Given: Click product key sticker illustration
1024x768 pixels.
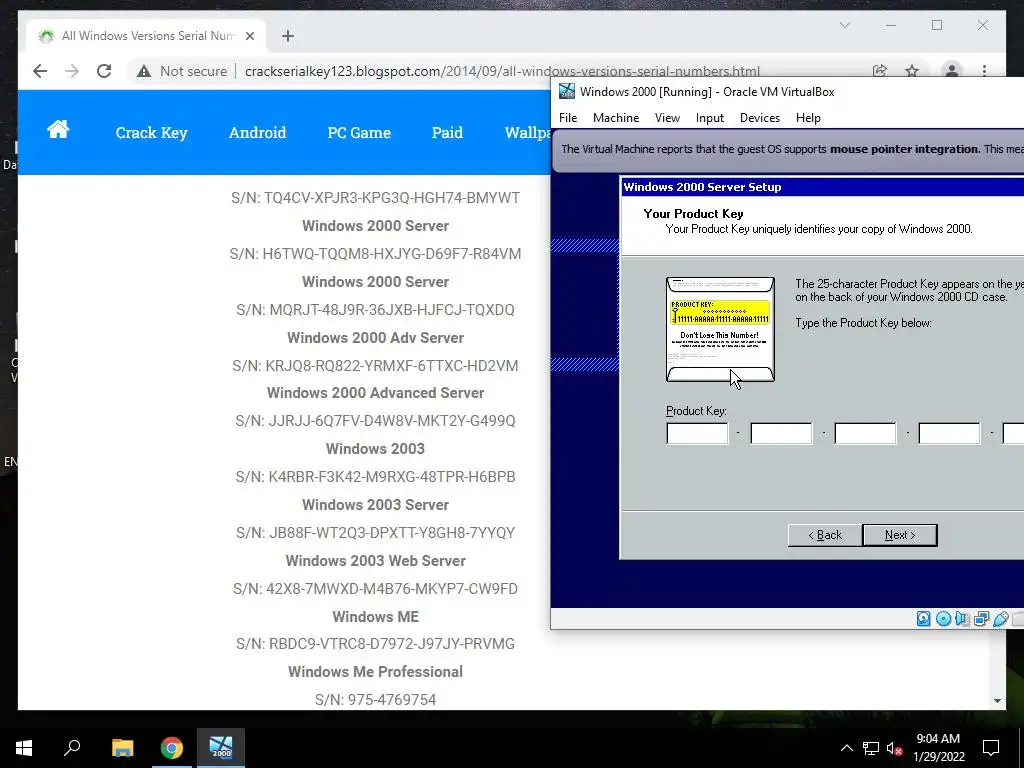Looking at the screenshot, I should pyautogui.click(x=720, y=329).
